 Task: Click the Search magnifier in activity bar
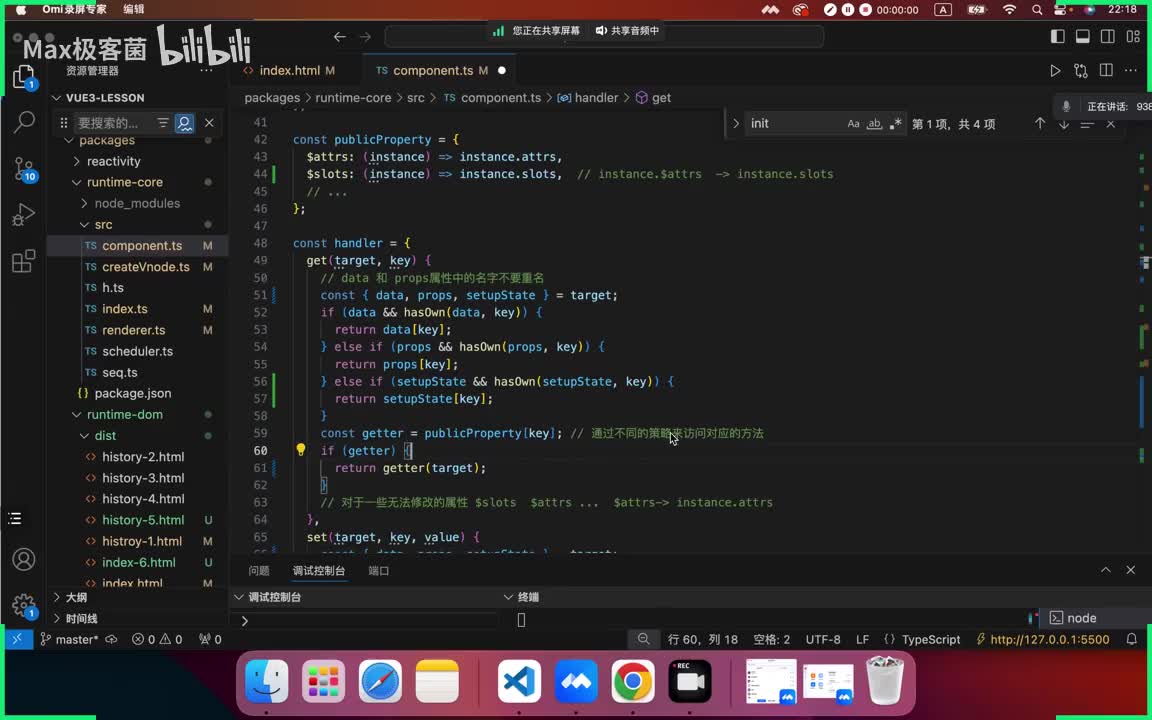24,122
